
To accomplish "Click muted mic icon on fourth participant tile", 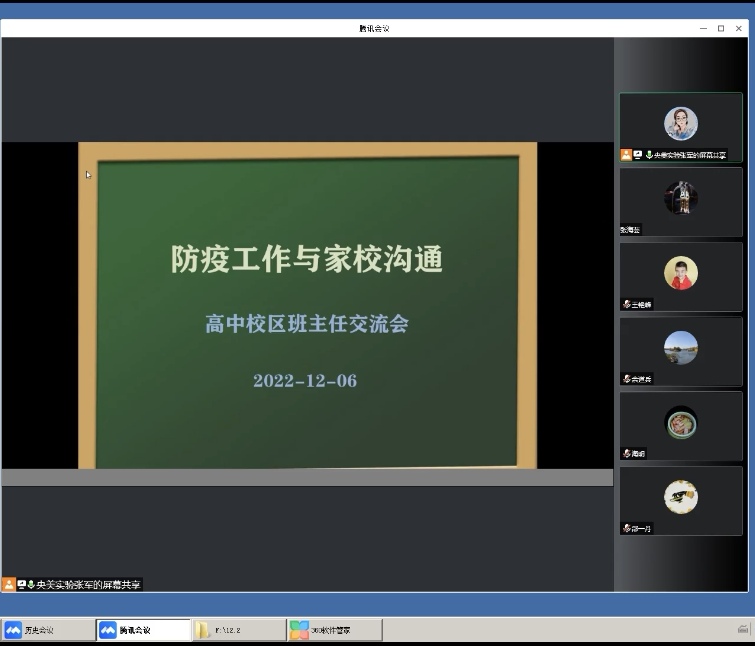I will click(627, 379).
